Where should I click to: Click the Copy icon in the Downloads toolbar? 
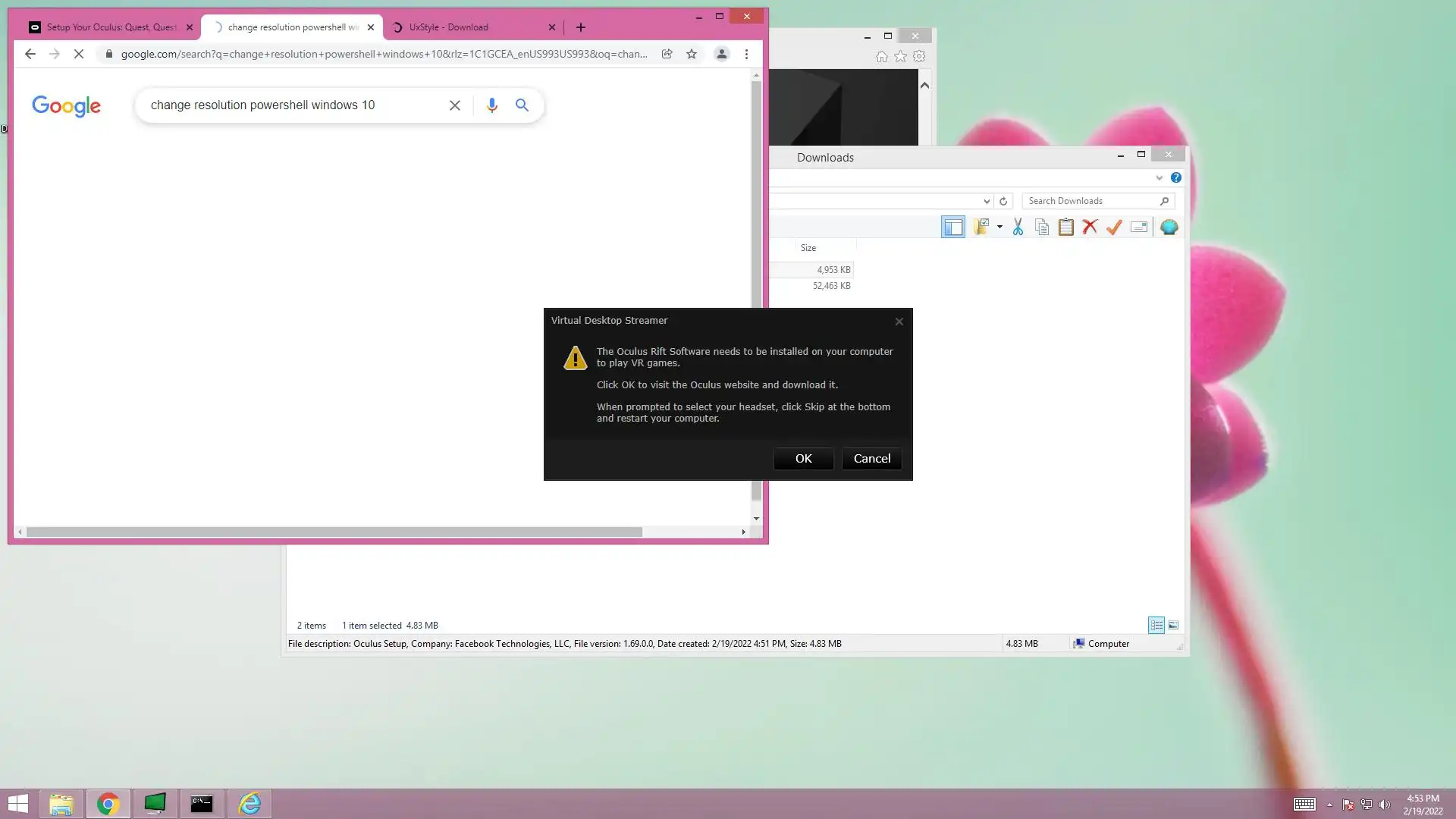(x=1042, y=227)
